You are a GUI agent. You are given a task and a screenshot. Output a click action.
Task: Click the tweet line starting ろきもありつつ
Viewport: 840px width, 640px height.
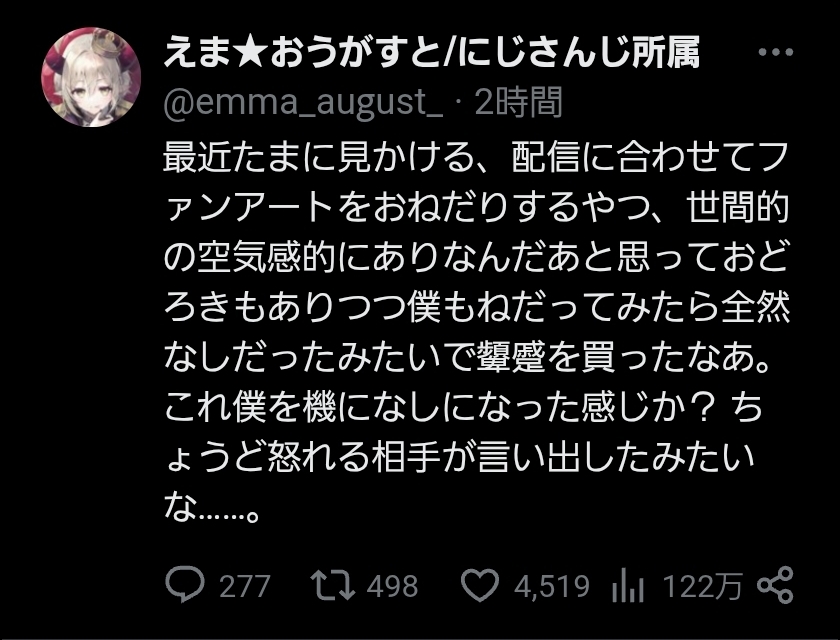point(476,308)
